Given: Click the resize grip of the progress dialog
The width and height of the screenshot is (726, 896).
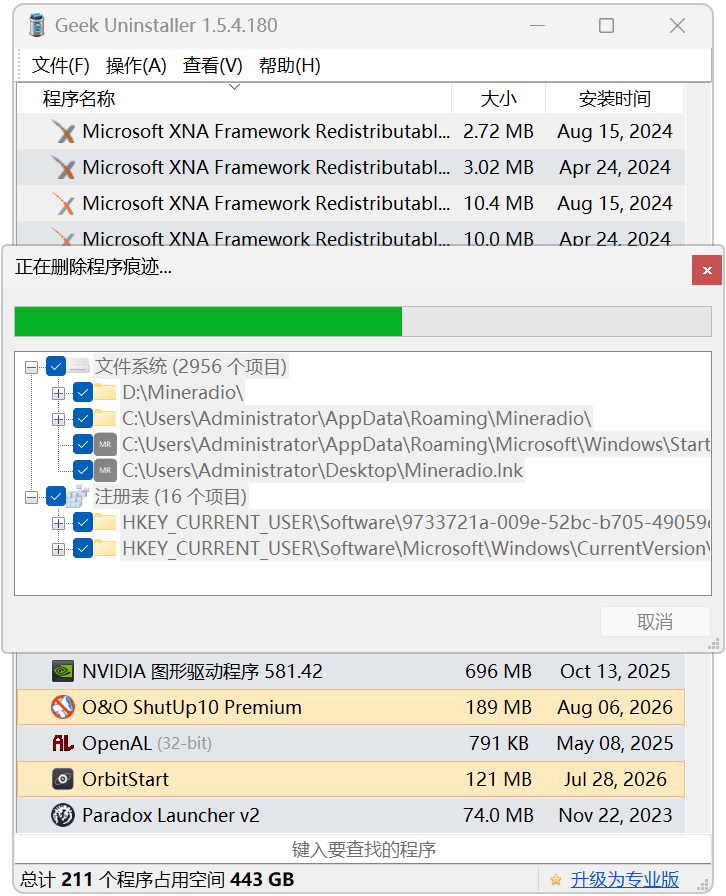Looking at the screenshot, I should pos(713,645).
